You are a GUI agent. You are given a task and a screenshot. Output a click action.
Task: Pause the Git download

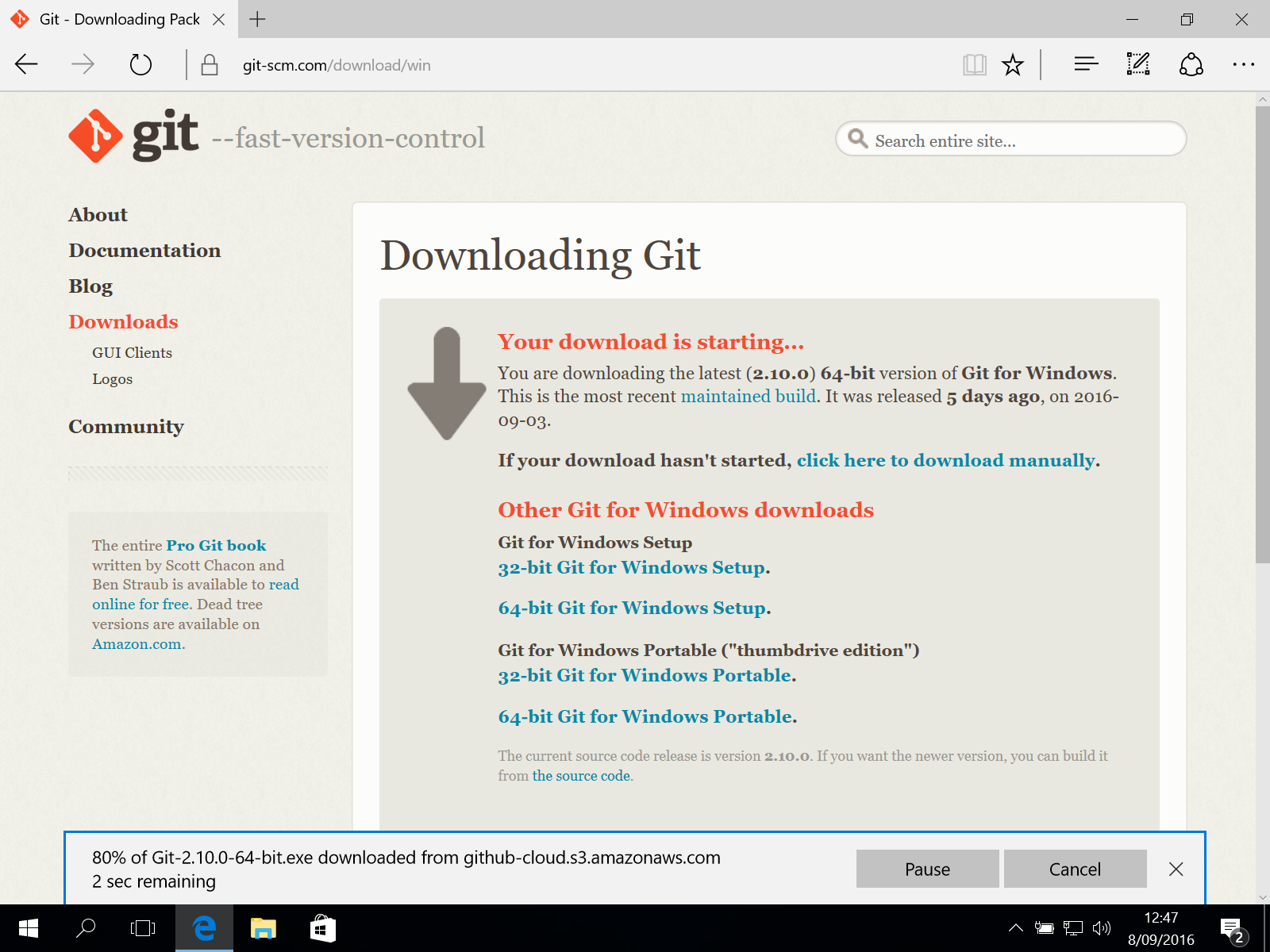927,869
